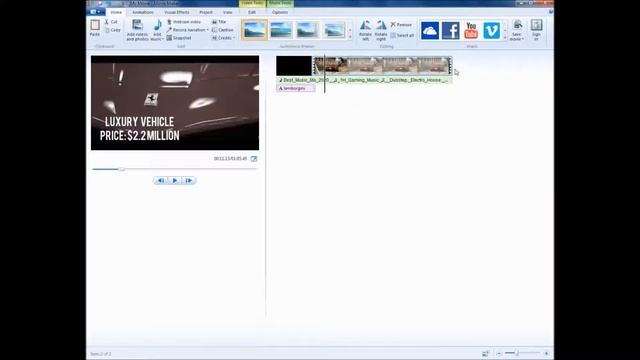Image resolution: width=640 pixels, height=360 pixels.
Task: Open Video Tools Edit tab
Action: pos(252,13)
